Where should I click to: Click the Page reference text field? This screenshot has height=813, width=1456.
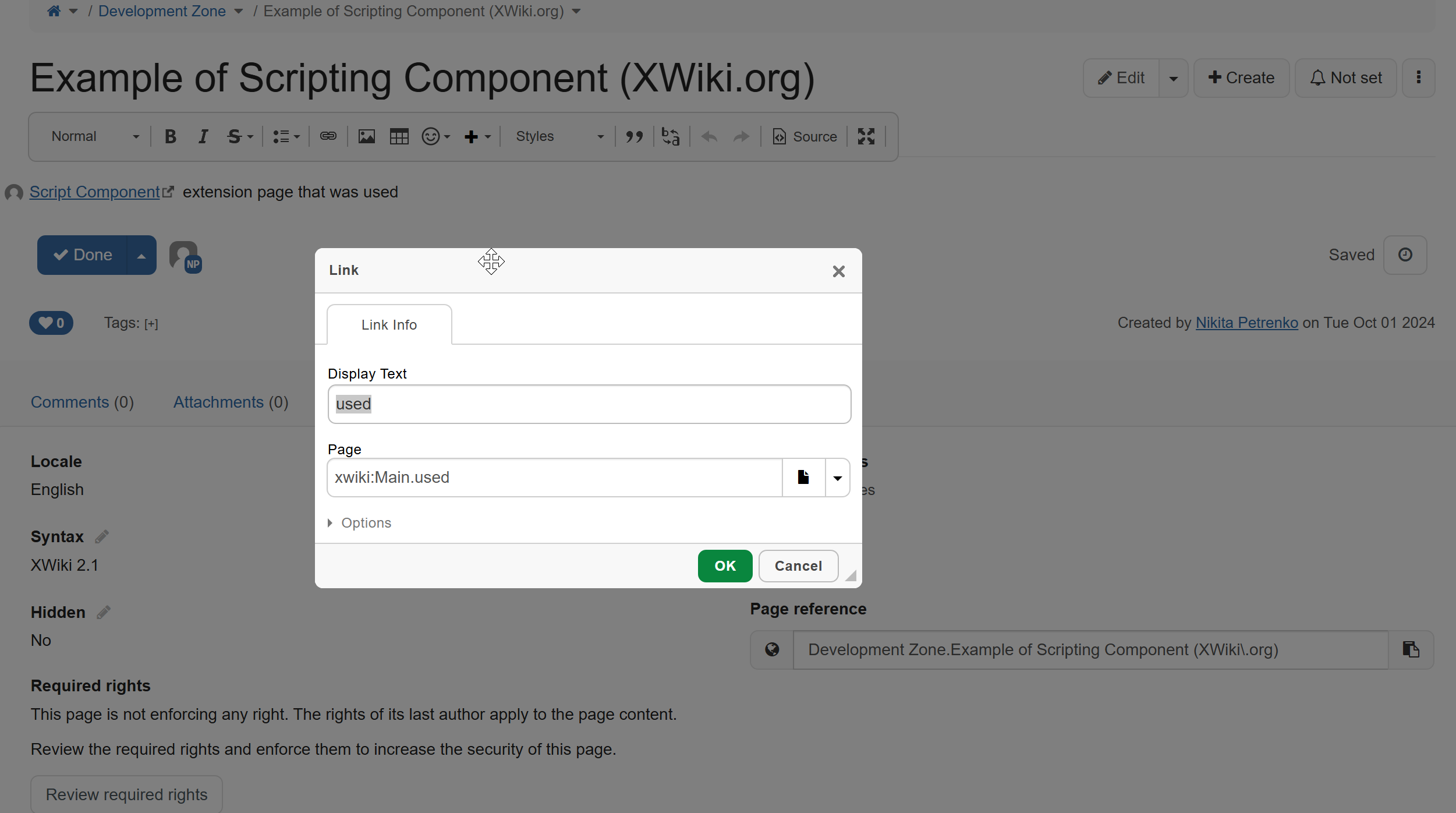coord(1091,650)
